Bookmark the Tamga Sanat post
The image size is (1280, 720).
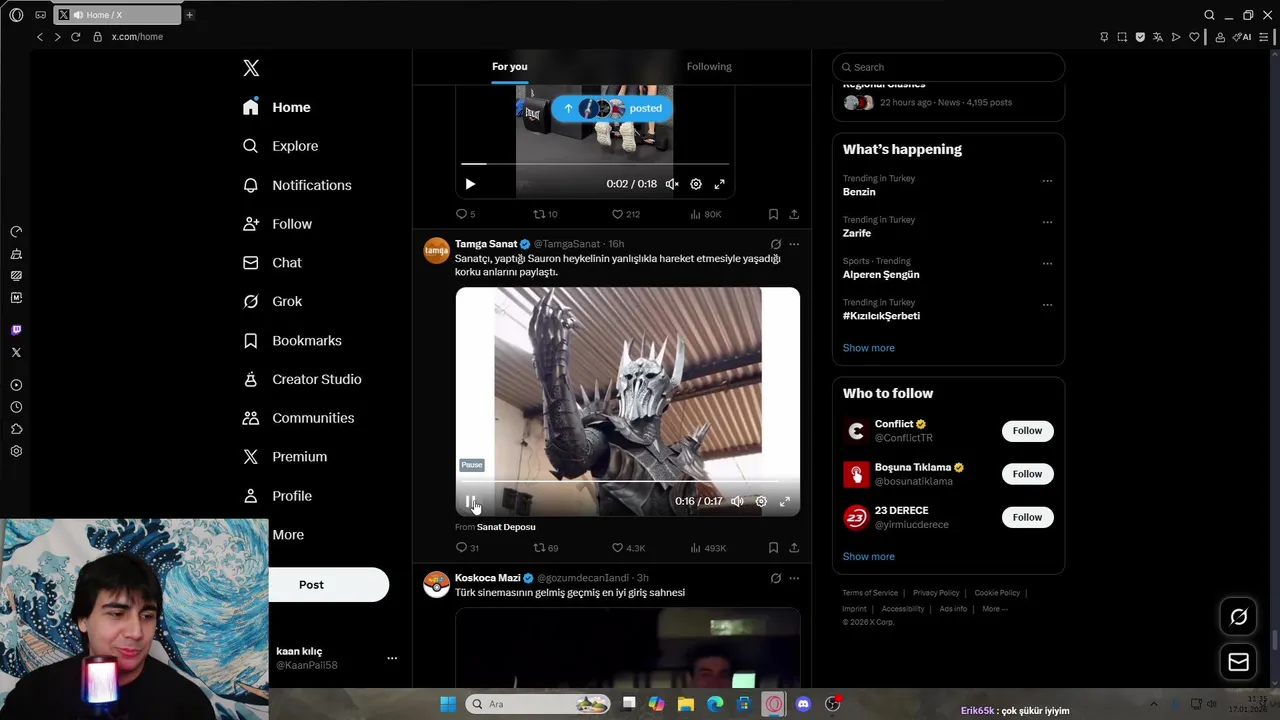773,548
